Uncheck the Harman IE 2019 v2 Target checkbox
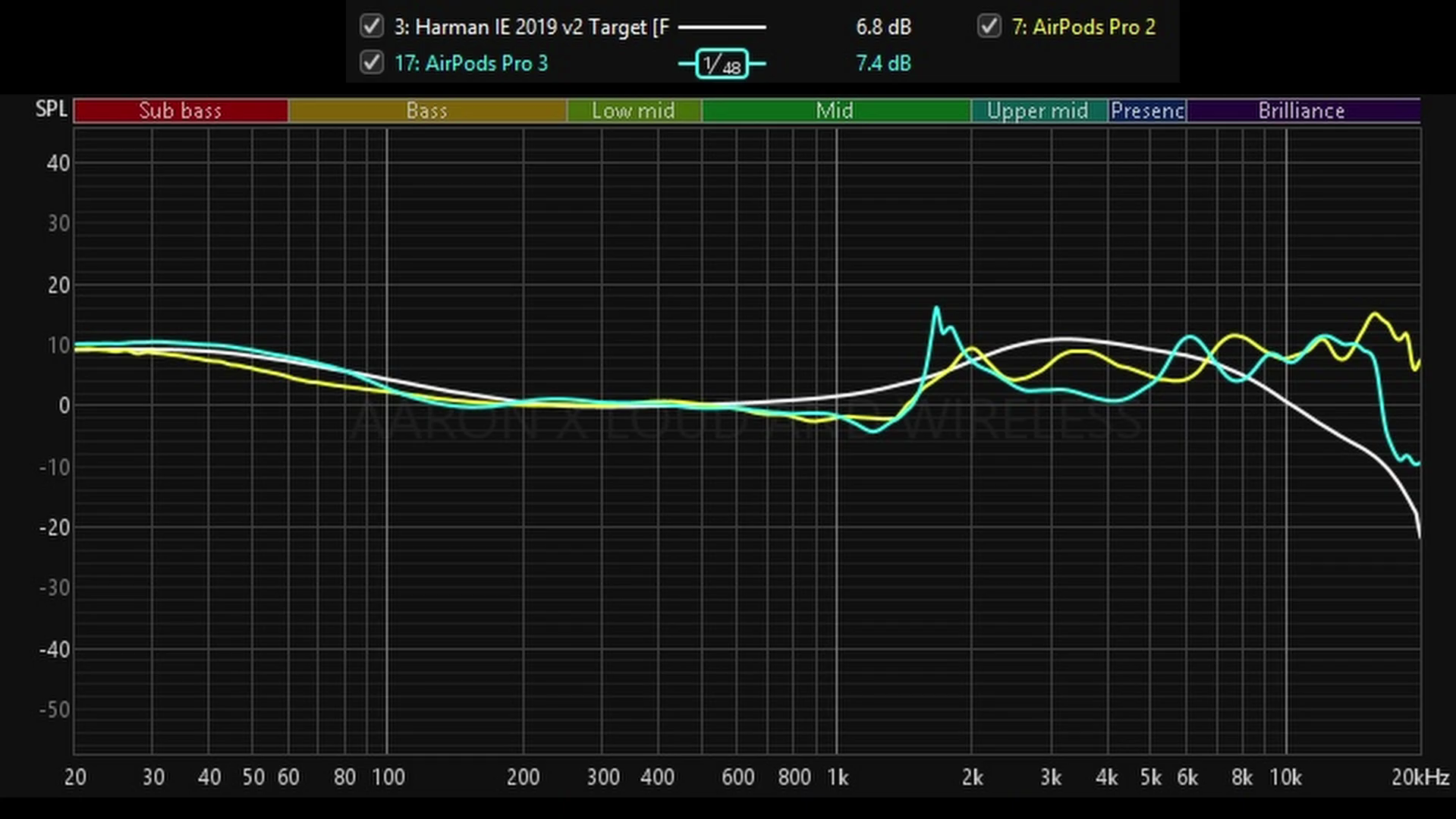Screen dimensions: 1456x819 click(371, 27)
